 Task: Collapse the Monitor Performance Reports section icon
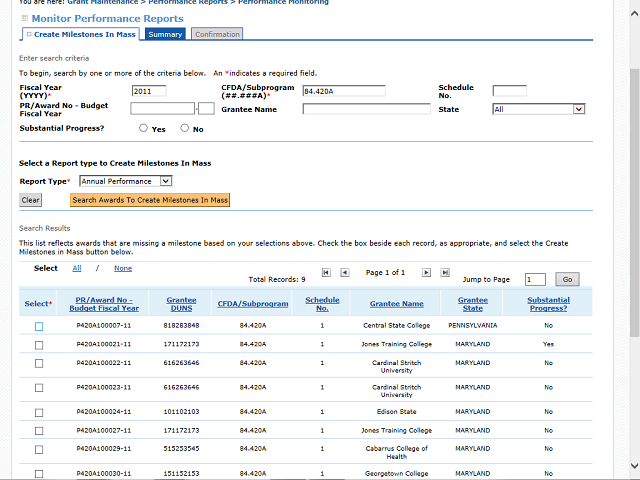25,18
